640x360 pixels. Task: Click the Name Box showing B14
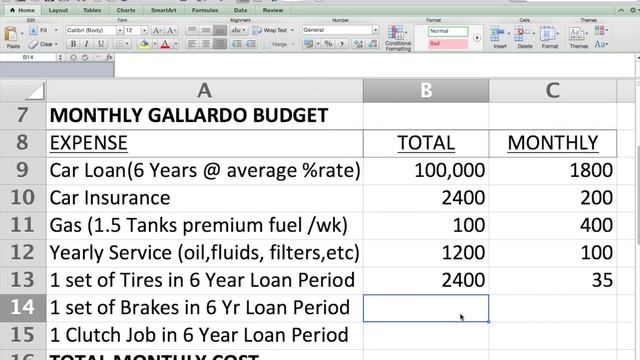pyautogui.click(x=28, y=58)
